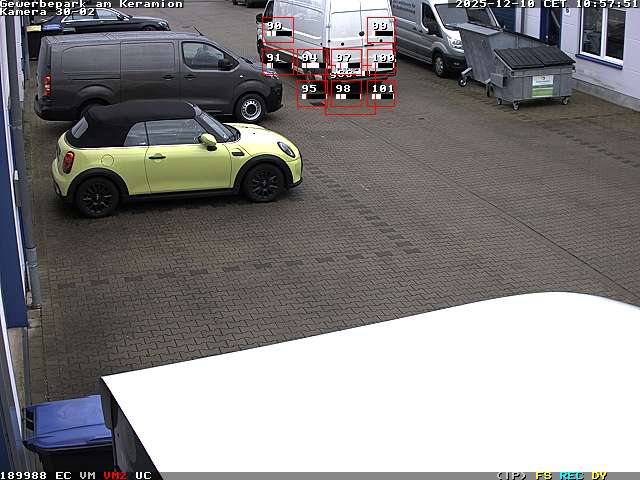Click detection cell 97
Viewport: 640px width, 480px height.
344,61
